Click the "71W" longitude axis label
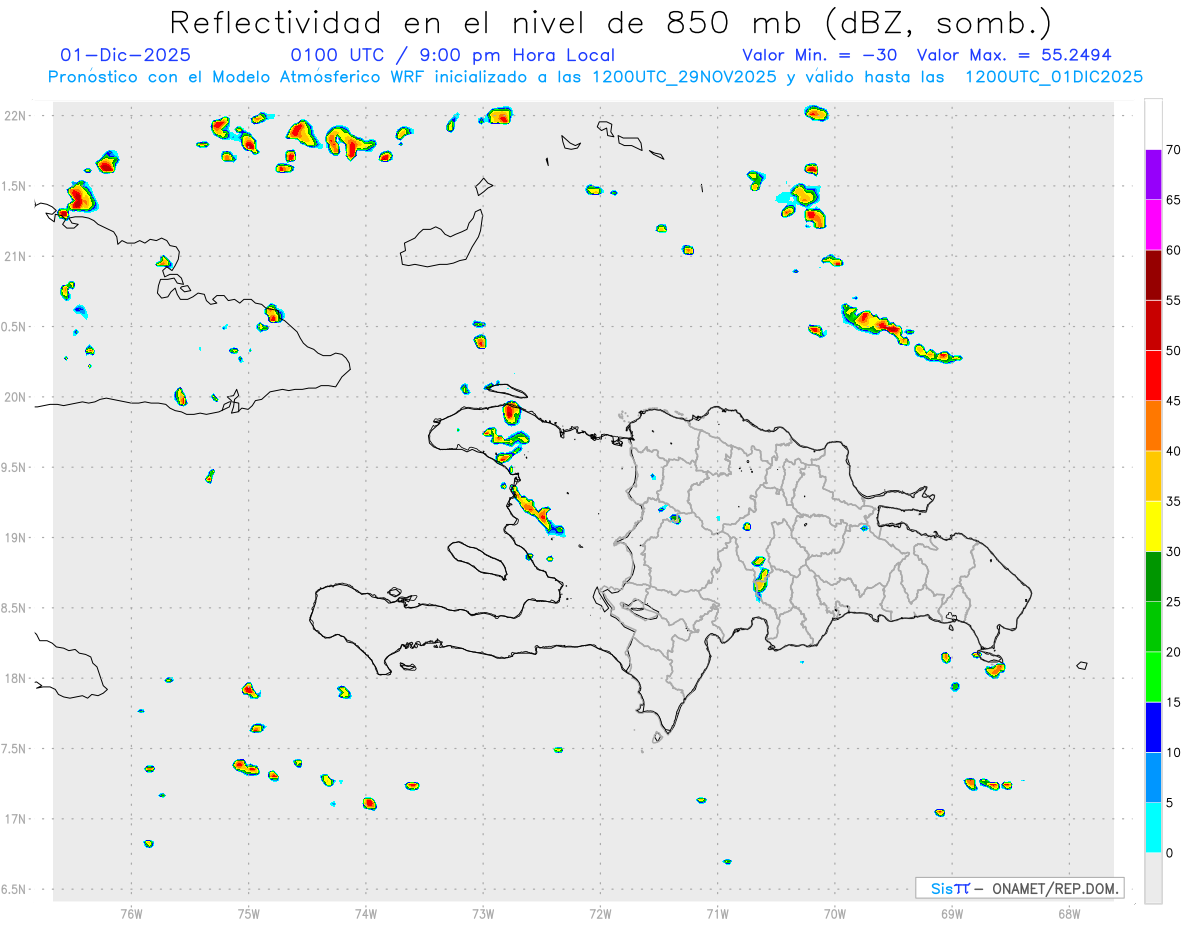Screen dimensions: 1200x927 coord(717,913)
